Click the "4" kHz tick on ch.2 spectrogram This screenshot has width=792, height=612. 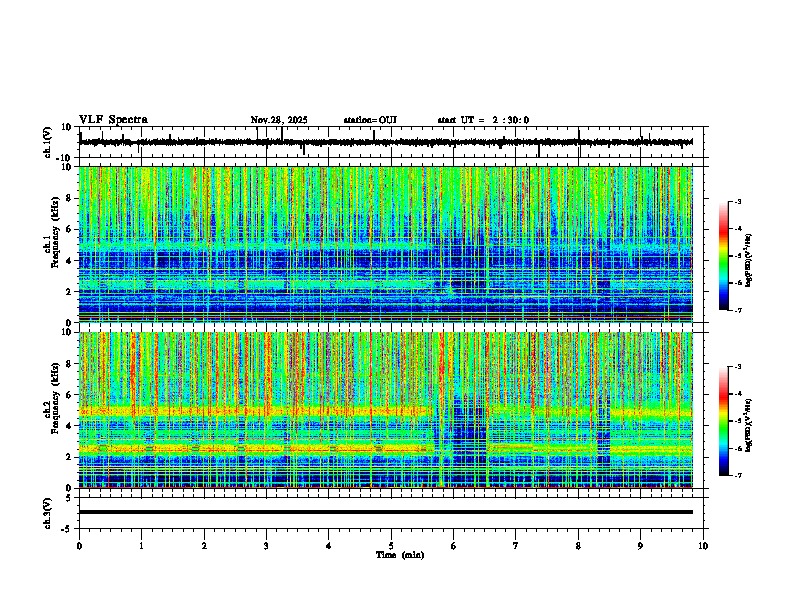(x=69, y=426)
